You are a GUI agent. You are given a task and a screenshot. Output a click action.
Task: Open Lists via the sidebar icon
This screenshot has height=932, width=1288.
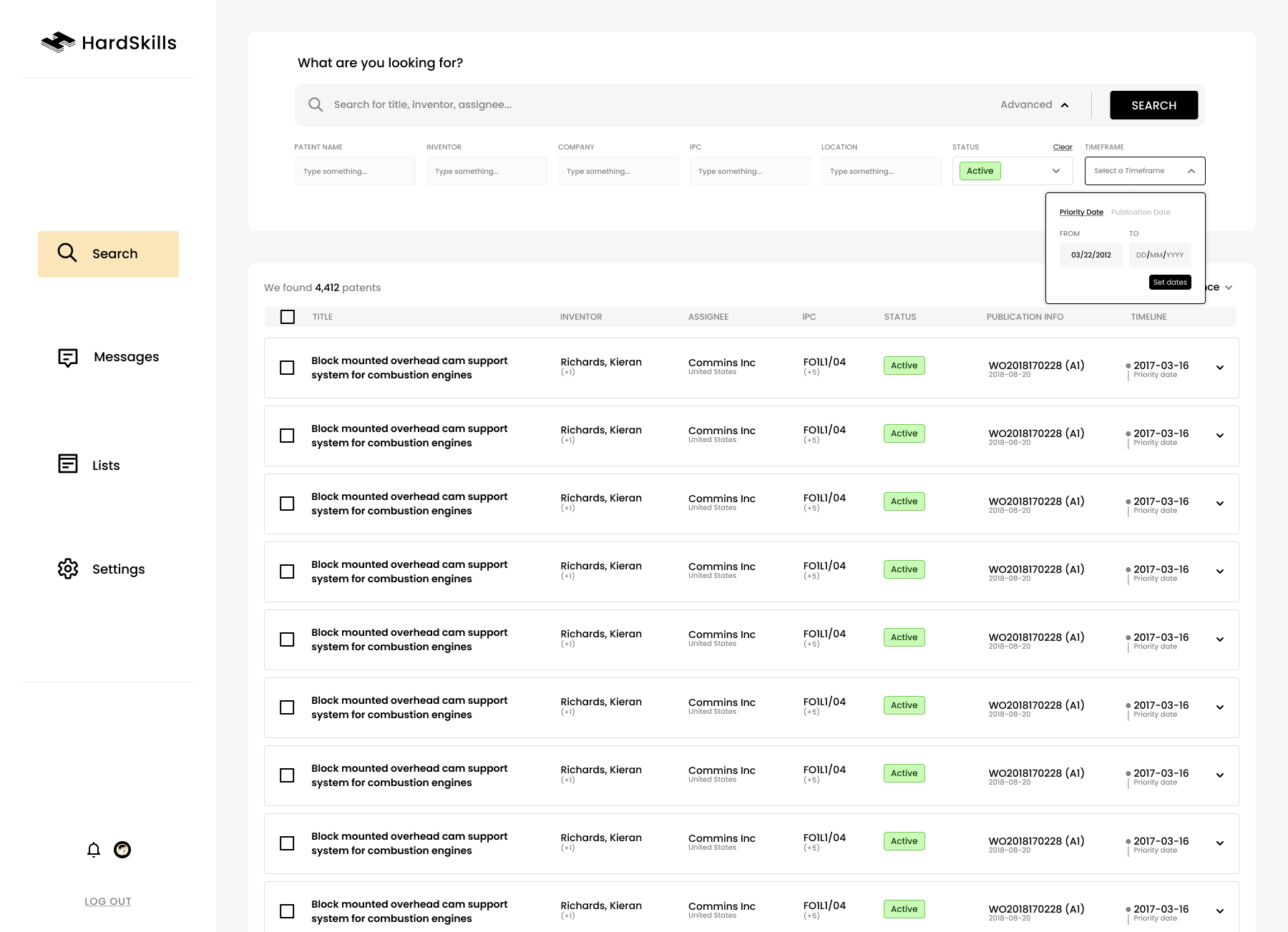(x=68, y=464)
